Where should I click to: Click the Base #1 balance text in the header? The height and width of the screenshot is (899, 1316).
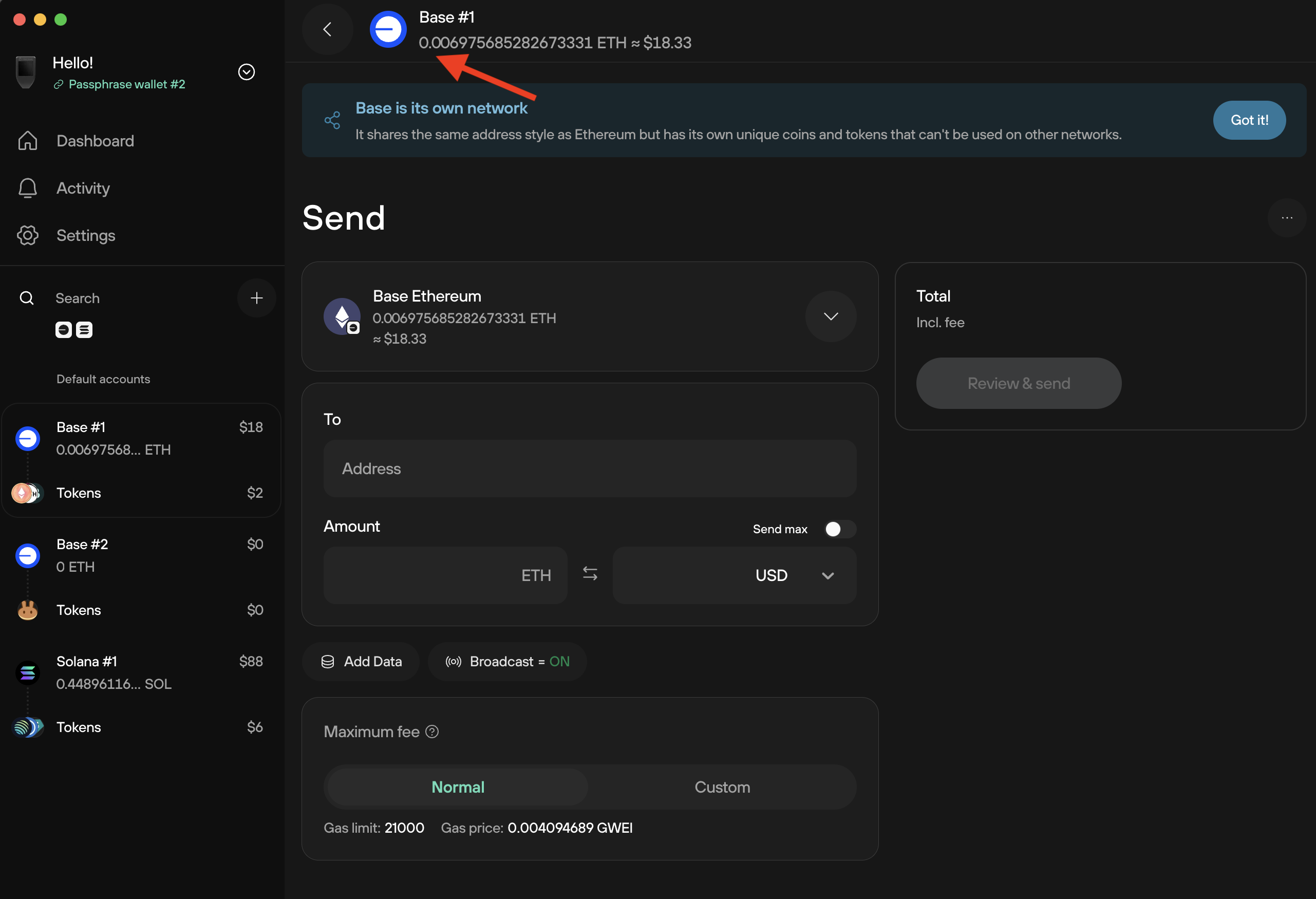pyautogui.click(x=555, y=43)
